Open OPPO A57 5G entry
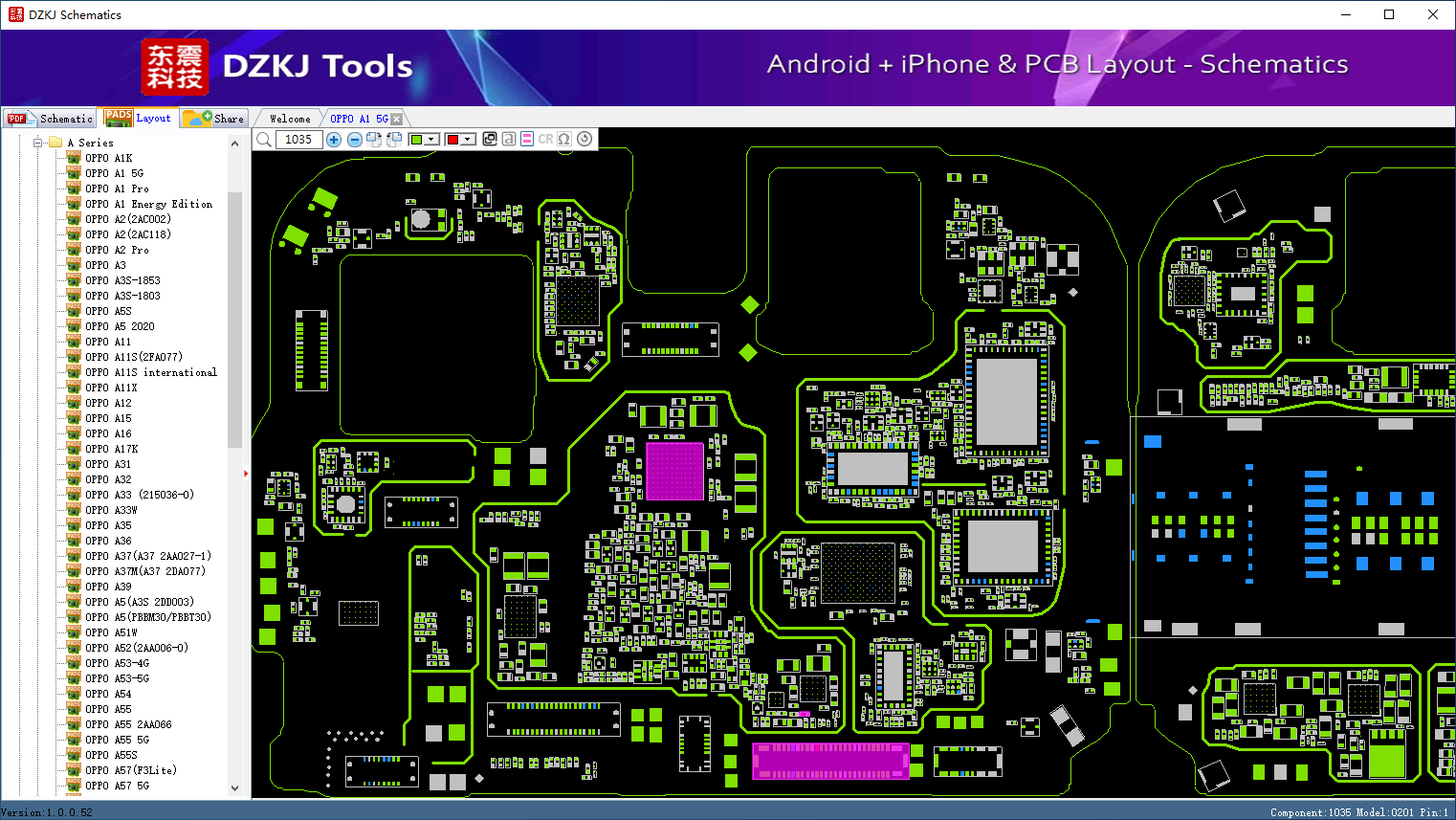Screen dimensions: 1456x820 point(117,786)
